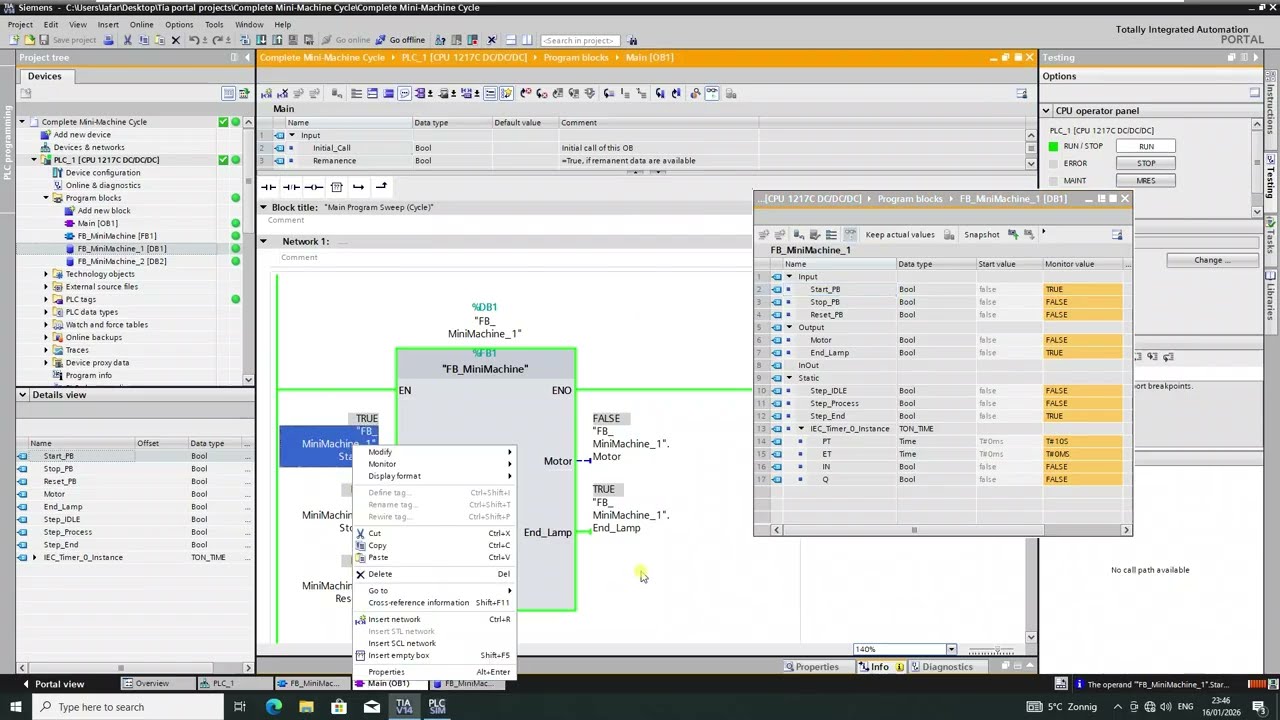This screenshot has height=720, width=1280.
Task: Click Go offline in the toolbar
Action: click(x=399, y=40)
